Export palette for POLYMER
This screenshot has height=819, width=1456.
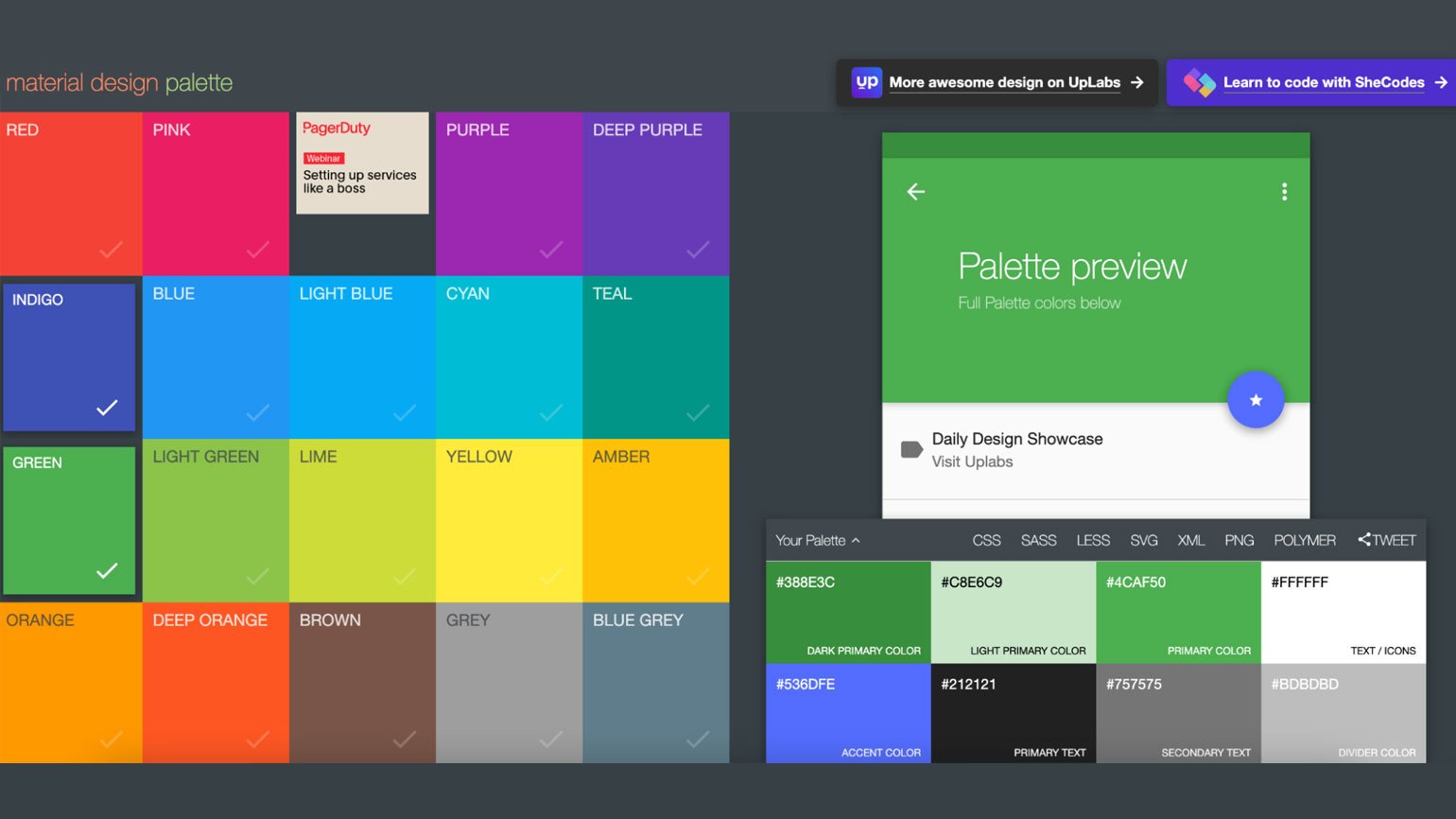pyautogui.click(x=1305, y=540)
